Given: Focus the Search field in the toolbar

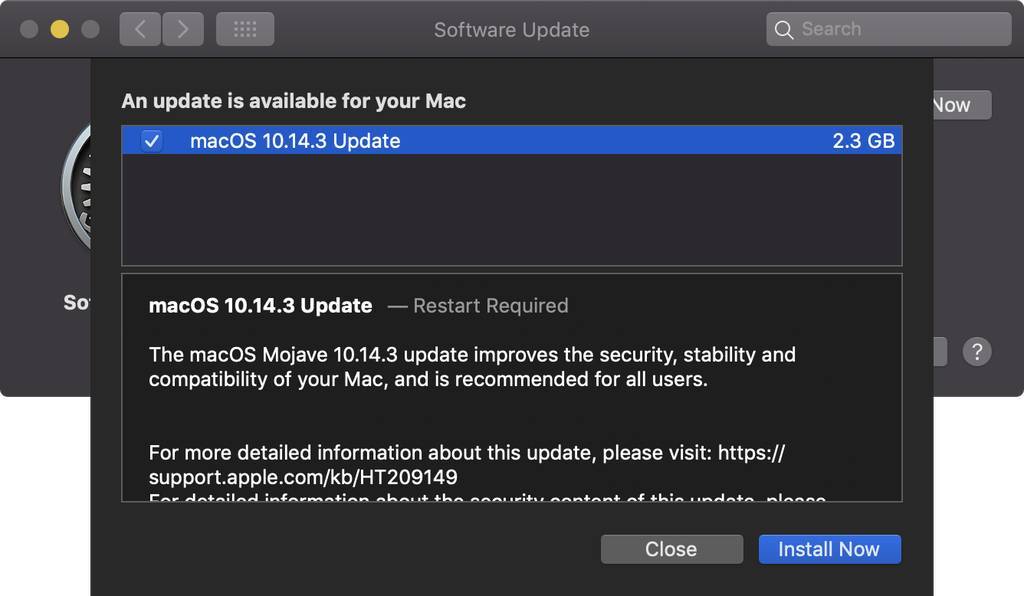Looking at the screenshot, I should (x=889, y=29).
